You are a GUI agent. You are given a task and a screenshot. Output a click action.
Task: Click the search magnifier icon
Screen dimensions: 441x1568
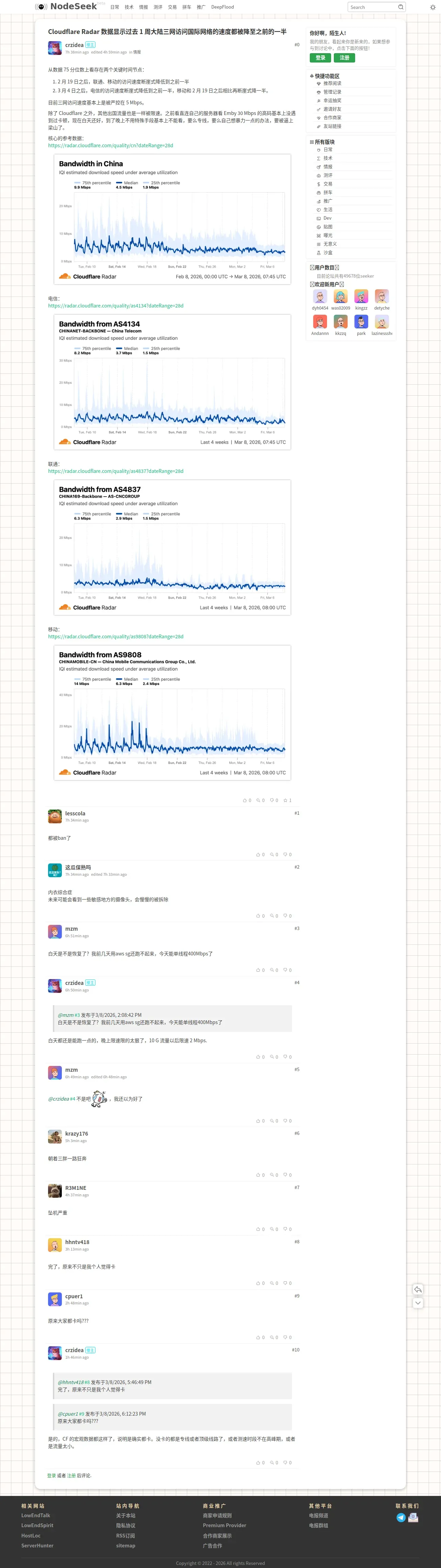coord(400,7)
